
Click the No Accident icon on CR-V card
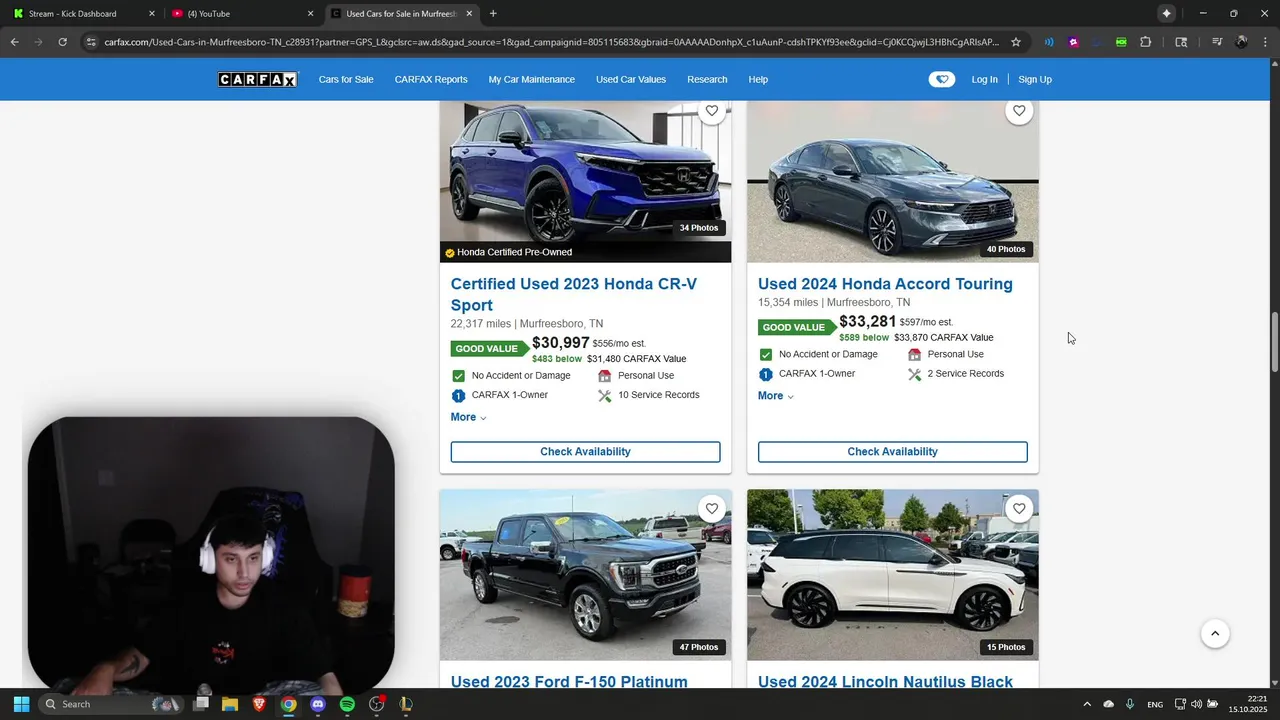(x=458, y=376)
